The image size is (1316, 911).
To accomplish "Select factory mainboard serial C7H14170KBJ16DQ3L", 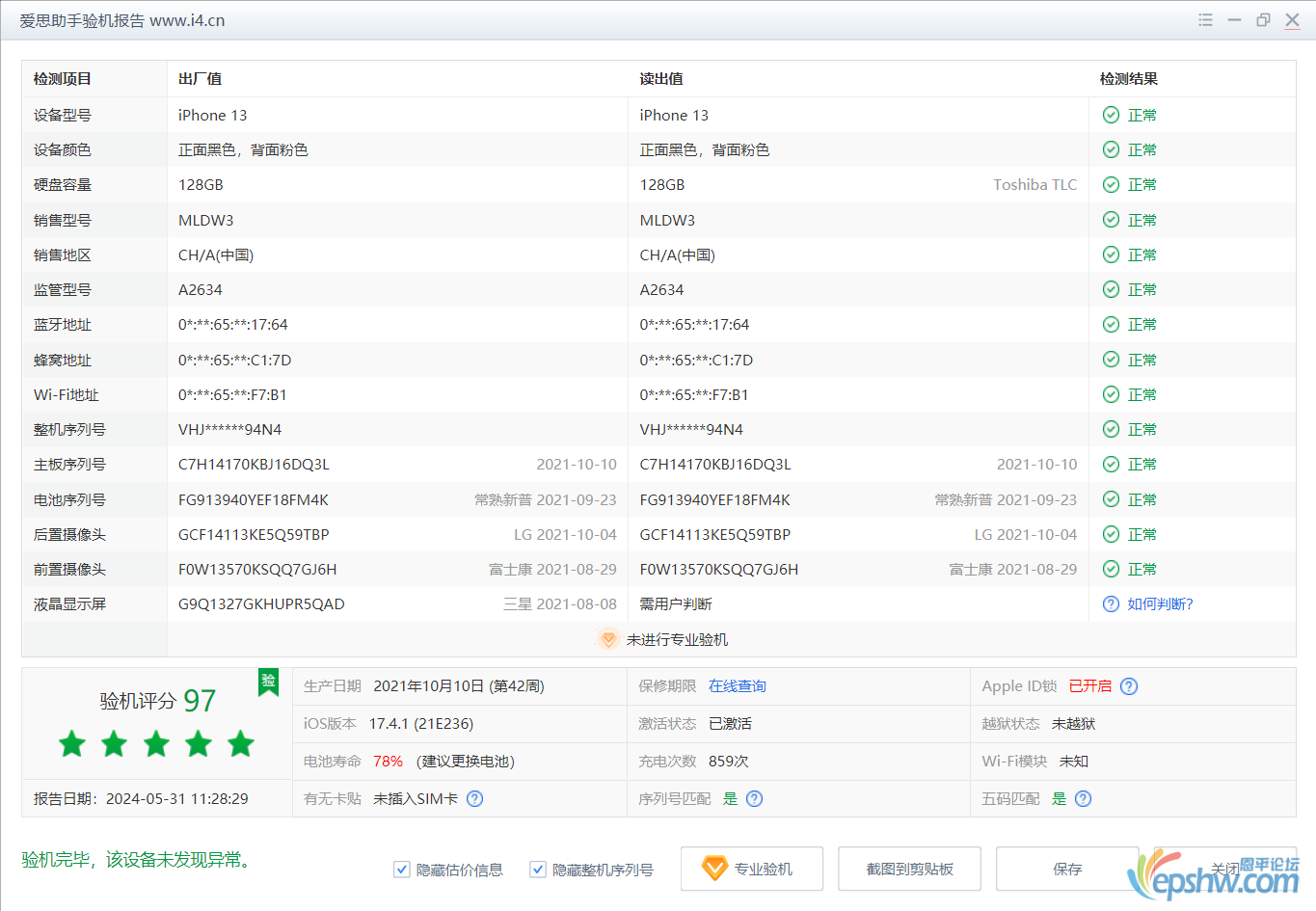I will [254, 464].
